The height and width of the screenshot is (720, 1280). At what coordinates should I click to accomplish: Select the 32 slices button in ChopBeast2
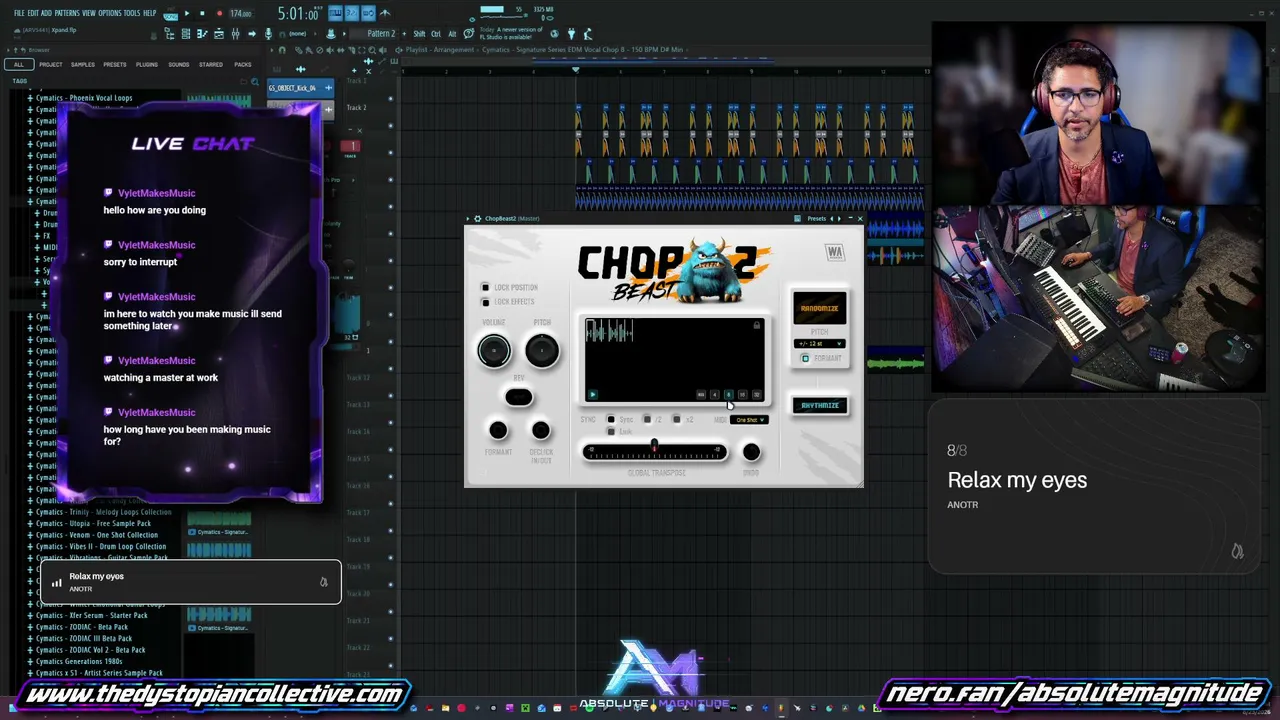pyautogui.click(x=756, y=395)
